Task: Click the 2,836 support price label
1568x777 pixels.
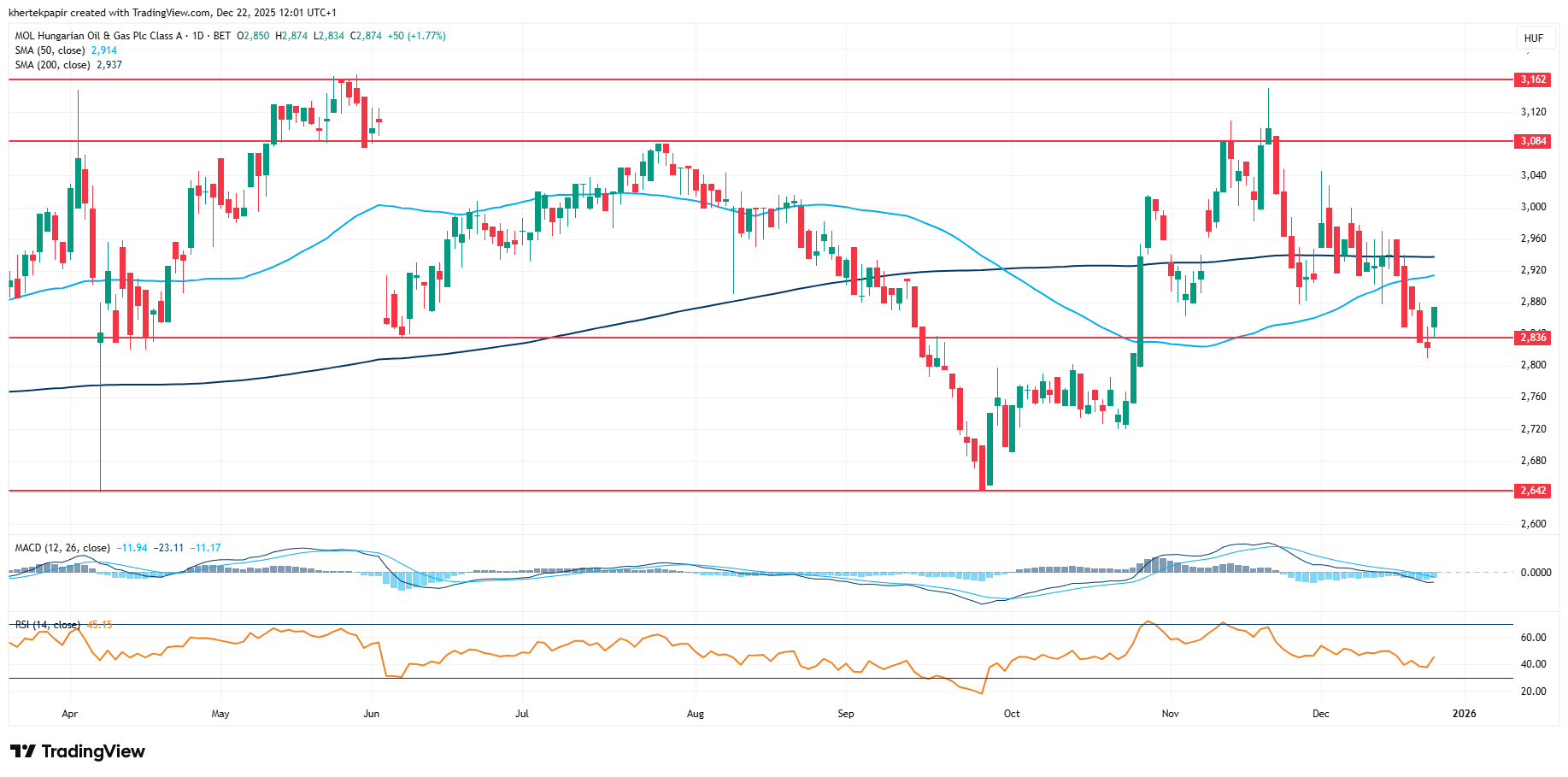Action: click(x=1532, y=338)
